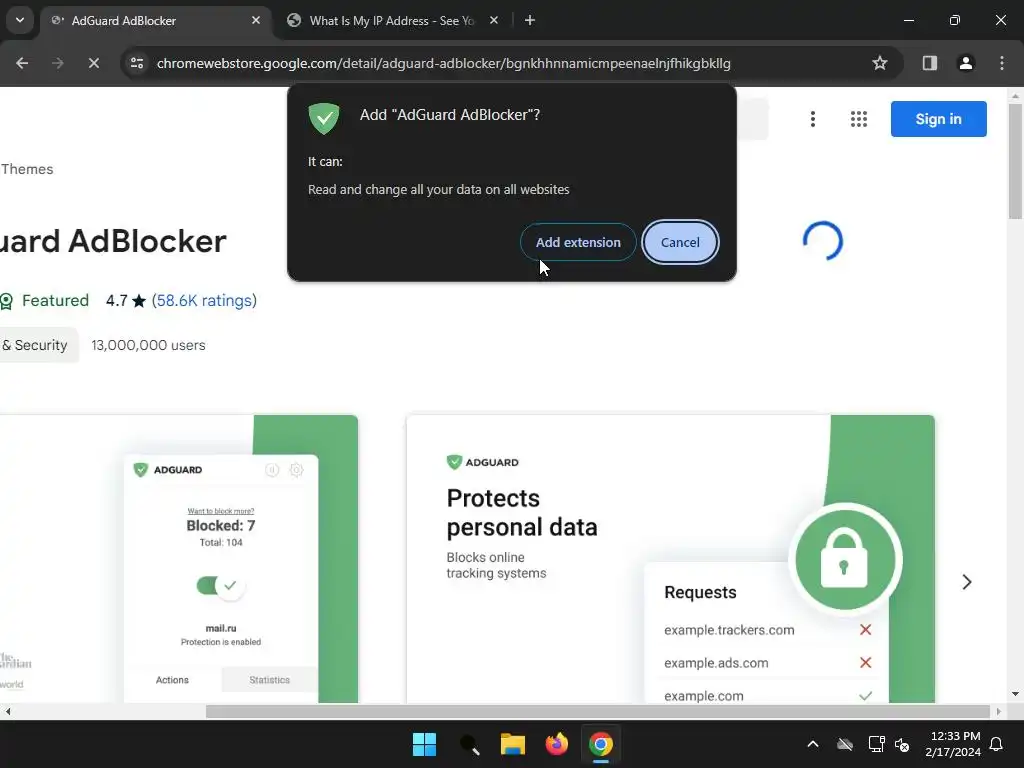This screenshot has height=768, width=1024.
Task: Close the AdGuard AdBlocker tab
Action: click(256, 21)
